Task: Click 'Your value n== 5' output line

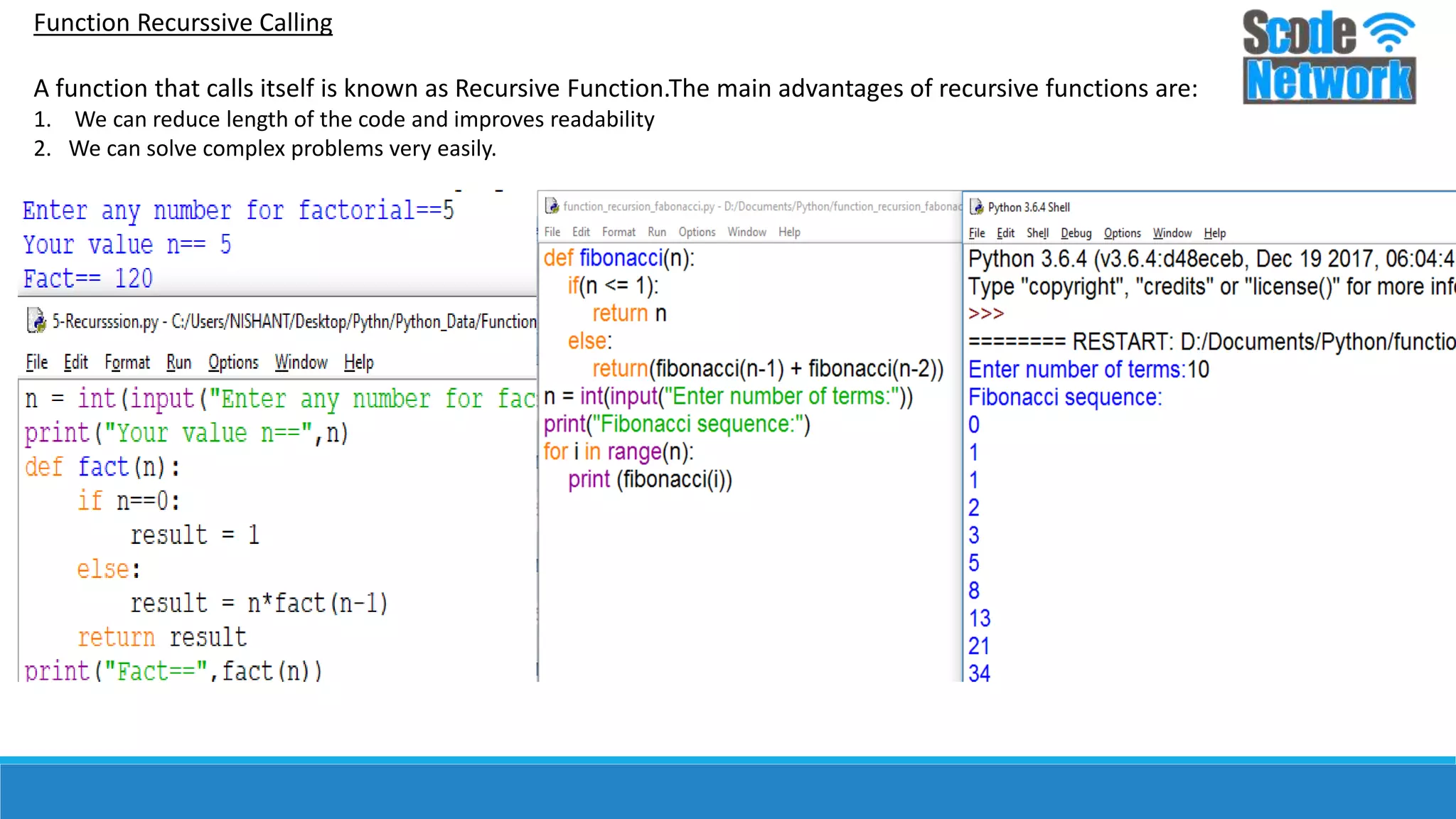Action: pos(127,245)
